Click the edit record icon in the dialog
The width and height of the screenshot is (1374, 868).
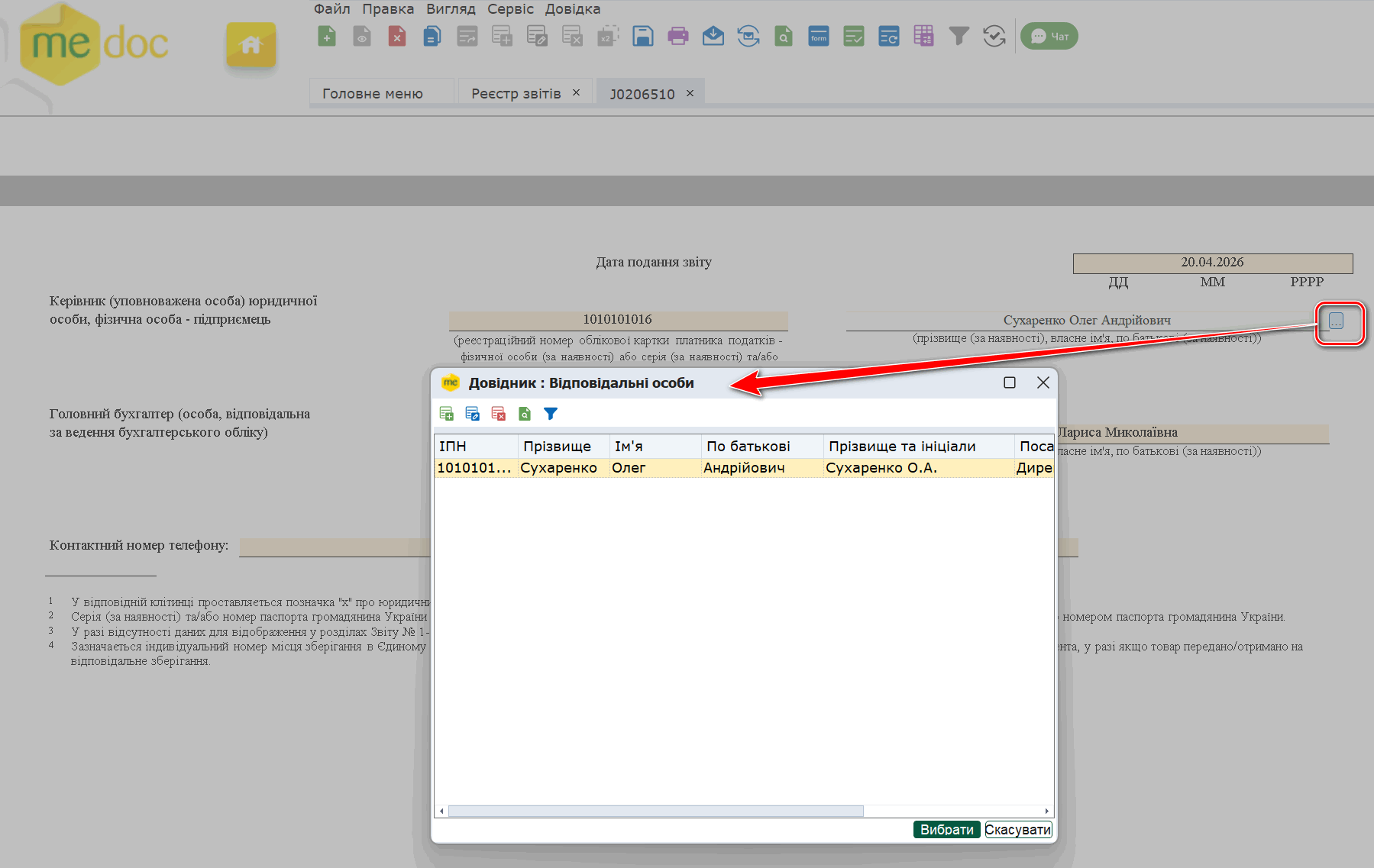click(x=473, y=414)
